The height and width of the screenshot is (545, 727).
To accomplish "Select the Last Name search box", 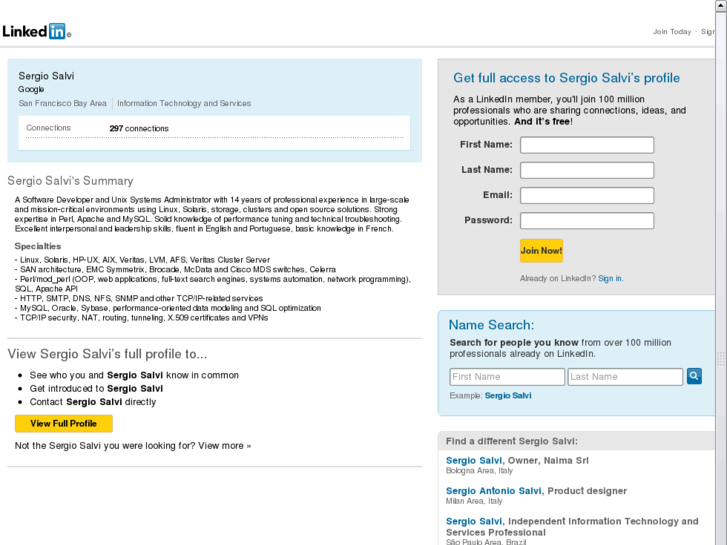I will [x=625, y=377].
